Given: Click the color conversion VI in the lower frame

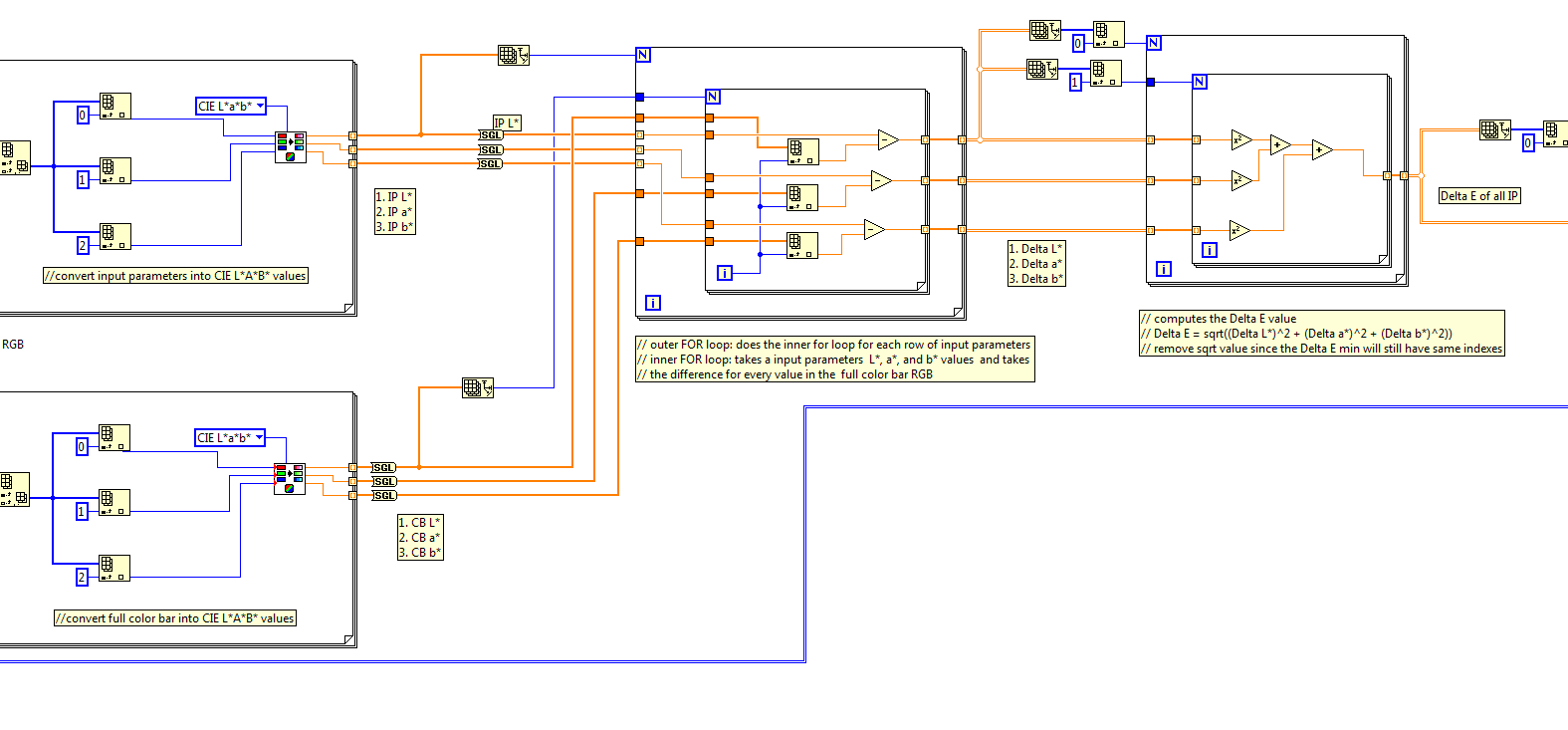Looking at the screenshot, I should tap(289, 479).
